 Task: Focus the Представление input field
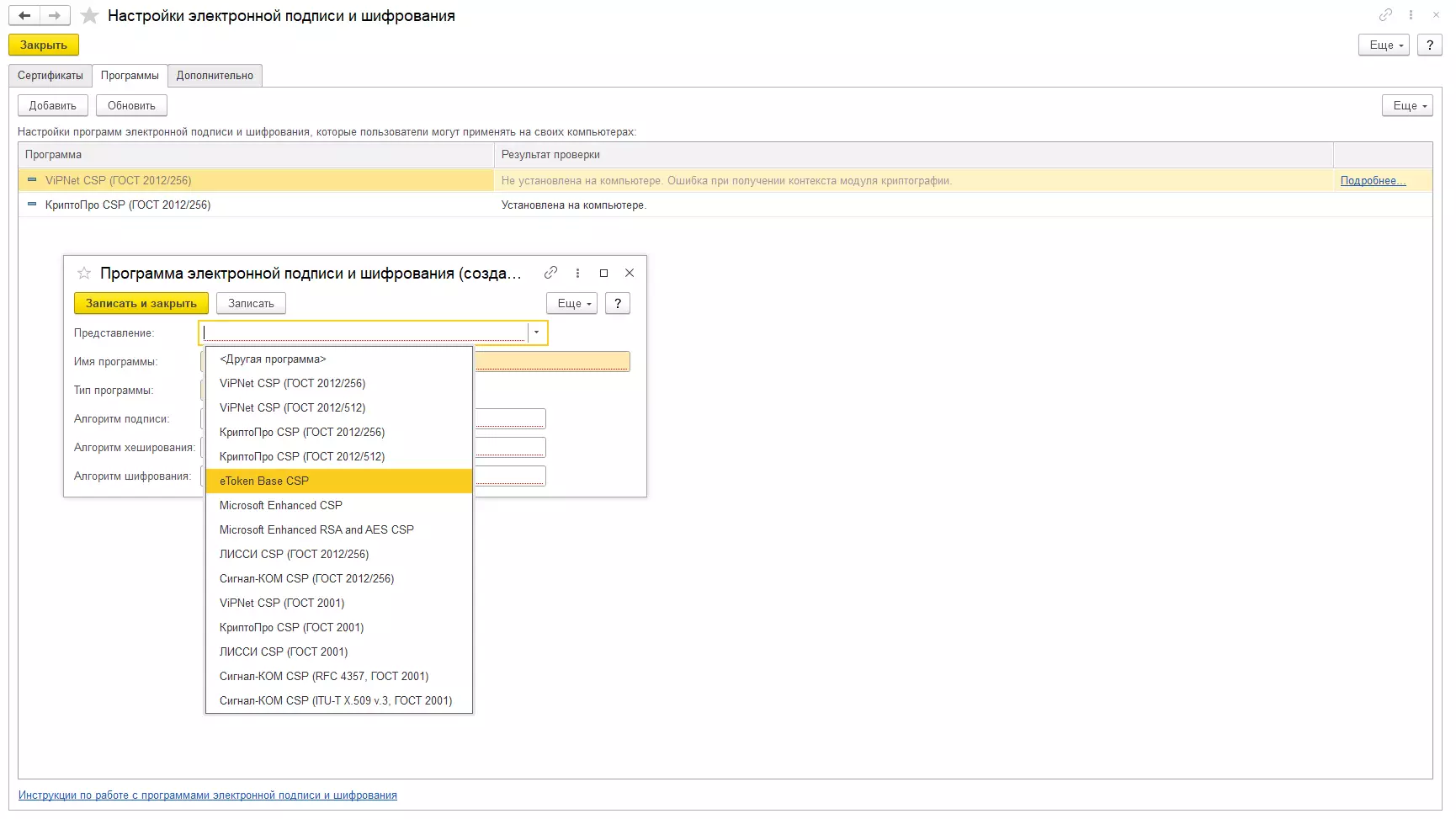click(x=364, y=332)
